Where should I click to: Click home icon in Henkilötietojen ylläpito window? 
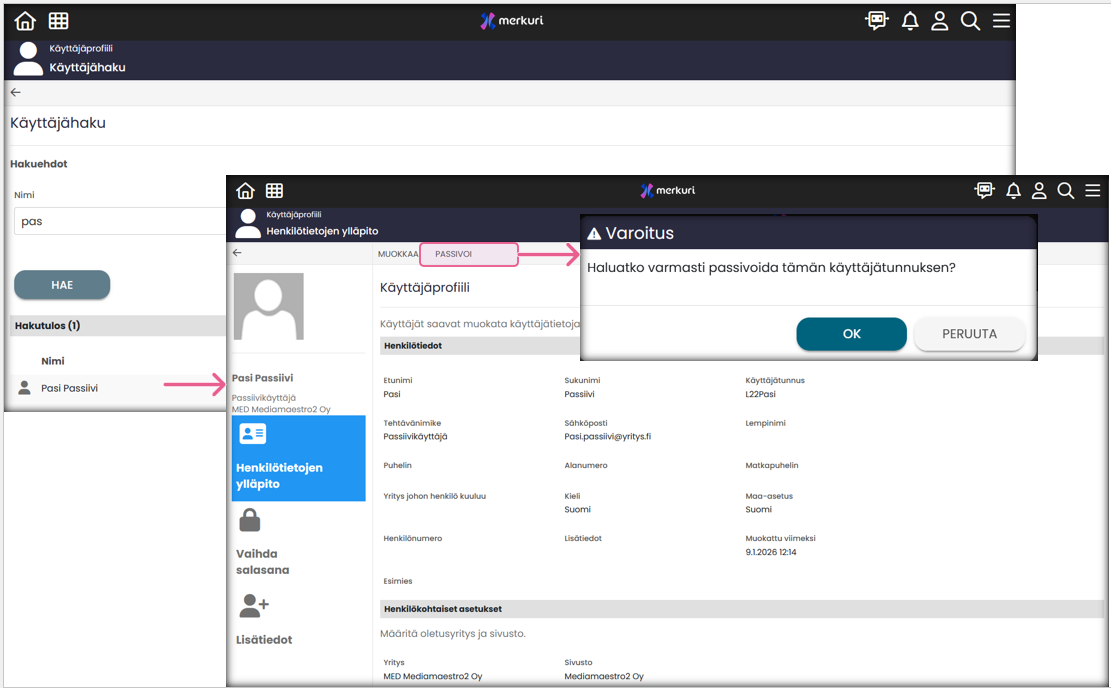(245, 191)
